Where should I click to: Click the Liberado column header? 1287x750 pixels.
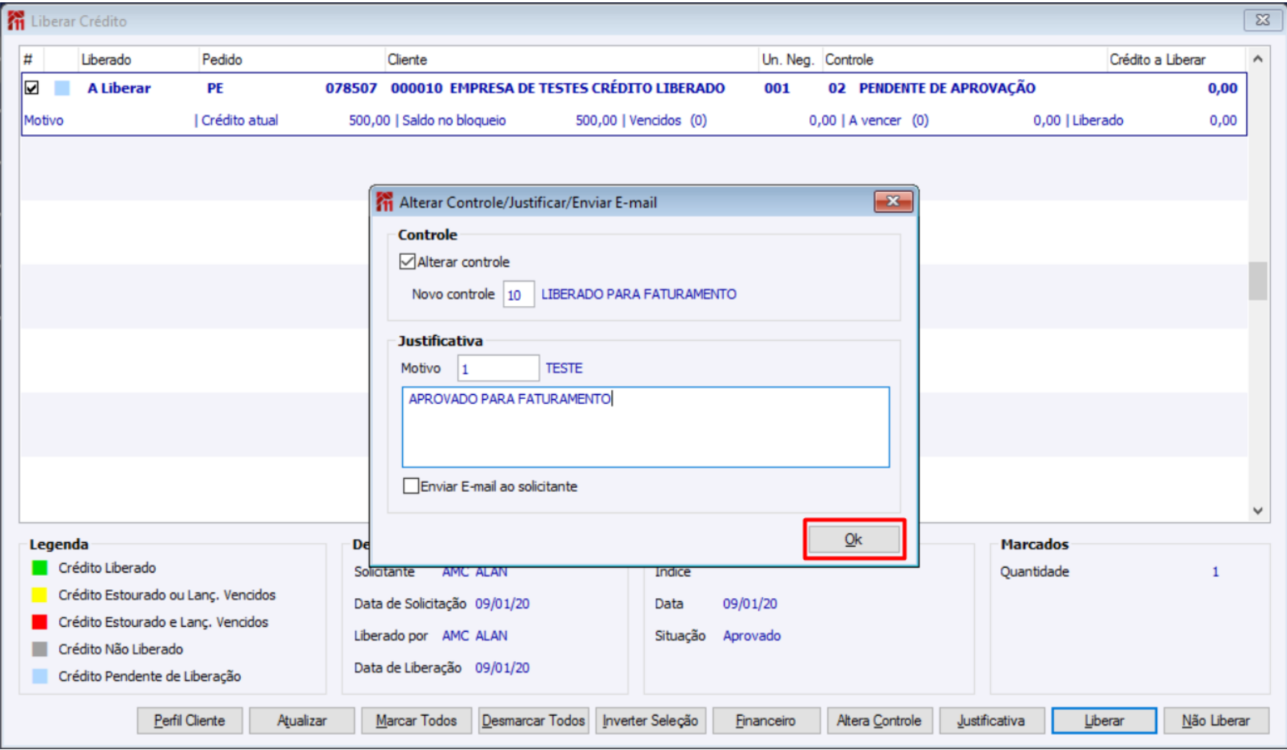[x=106, y=60]
